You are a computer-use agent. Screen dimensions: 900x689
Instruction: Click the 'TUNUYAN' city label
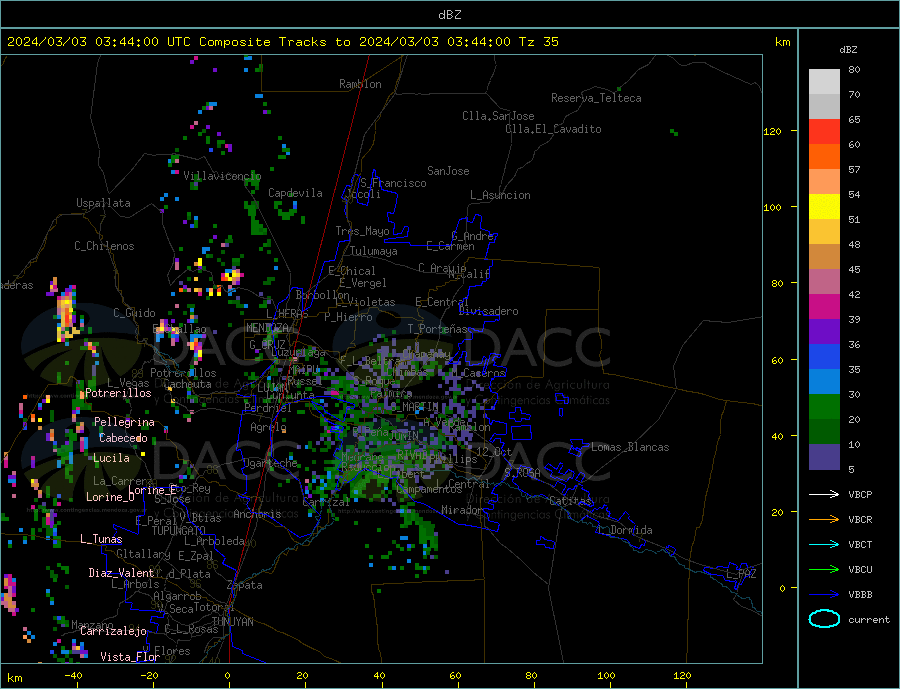click(232, 622)
